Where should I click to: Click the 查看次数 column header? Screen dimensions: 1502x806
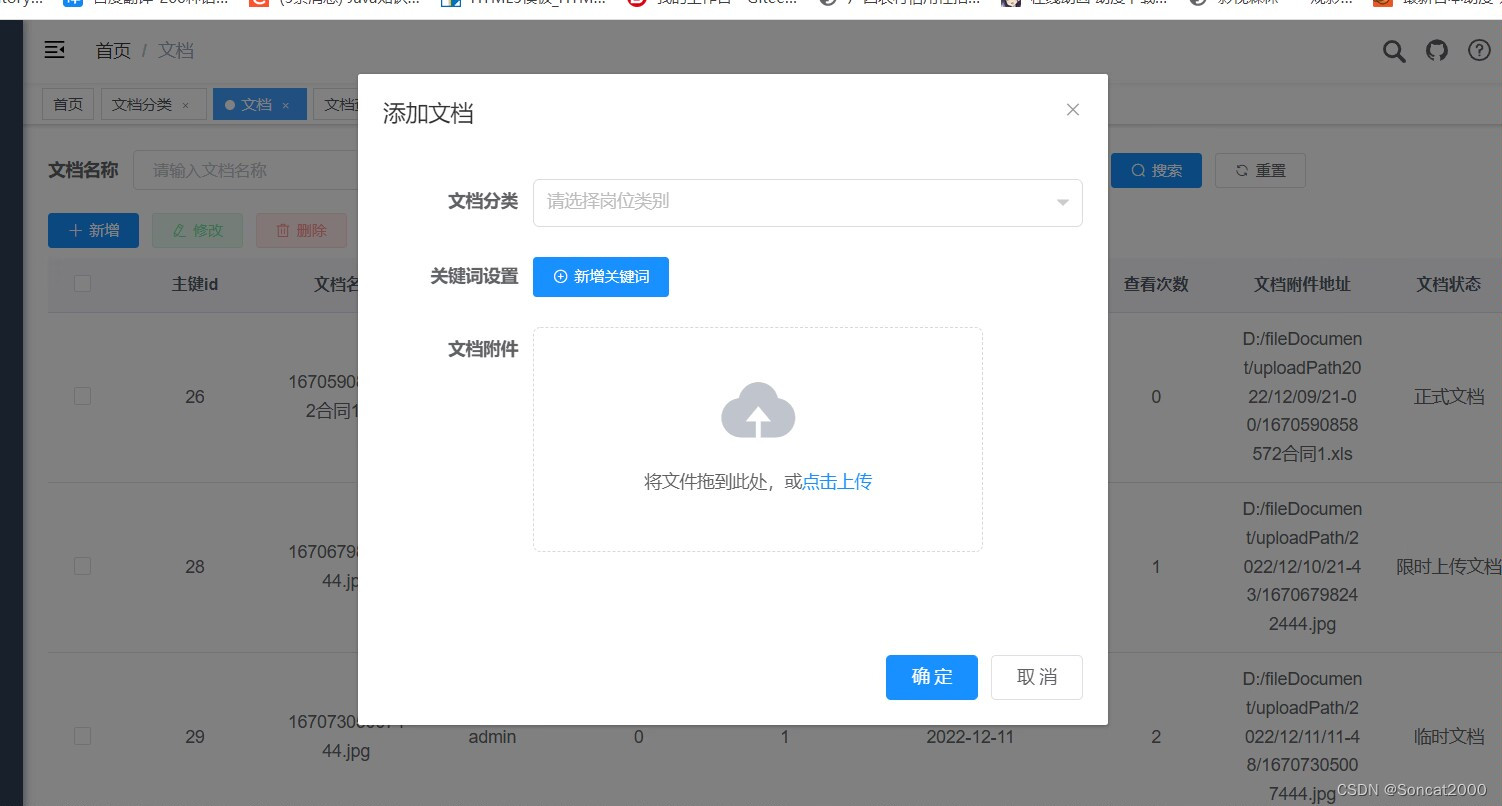1156,284
